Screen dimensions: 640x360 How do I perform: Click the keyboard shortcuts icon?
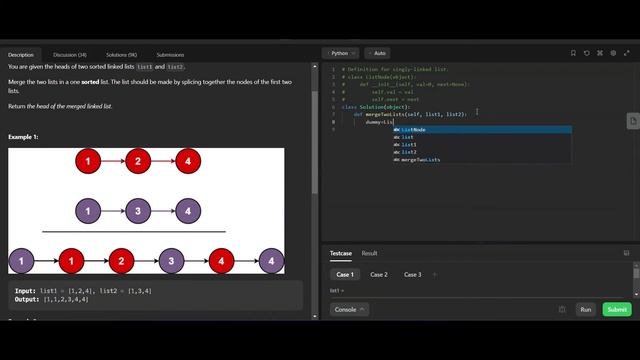click(600, 53)
